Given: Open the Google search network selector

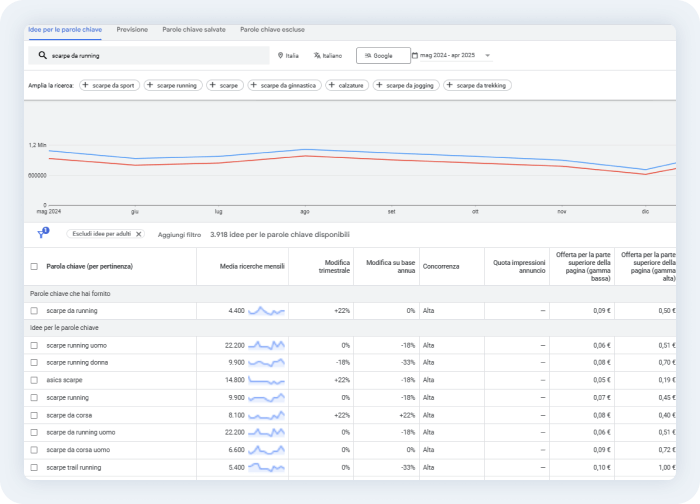Looking at the screenshot, I should click(x=383, y=56).
